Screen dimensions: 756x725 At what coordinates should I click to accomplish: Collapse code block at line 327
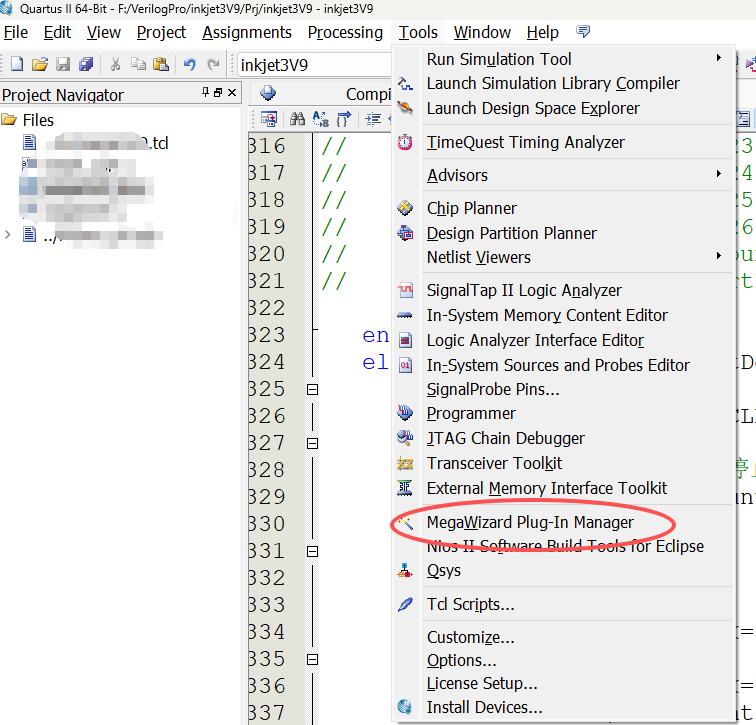pos(312,443)
